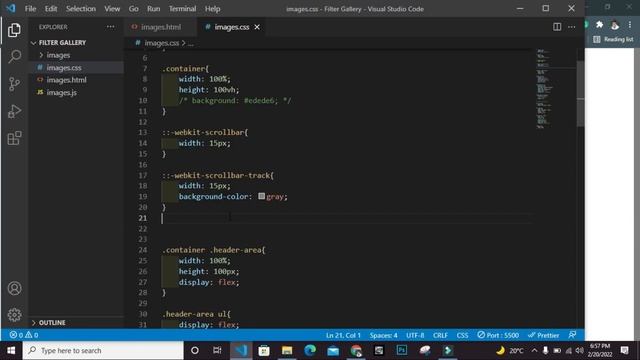This screenshot has width=640, height=360.
Task: Close the images.css tab
Action: point(257,27)
